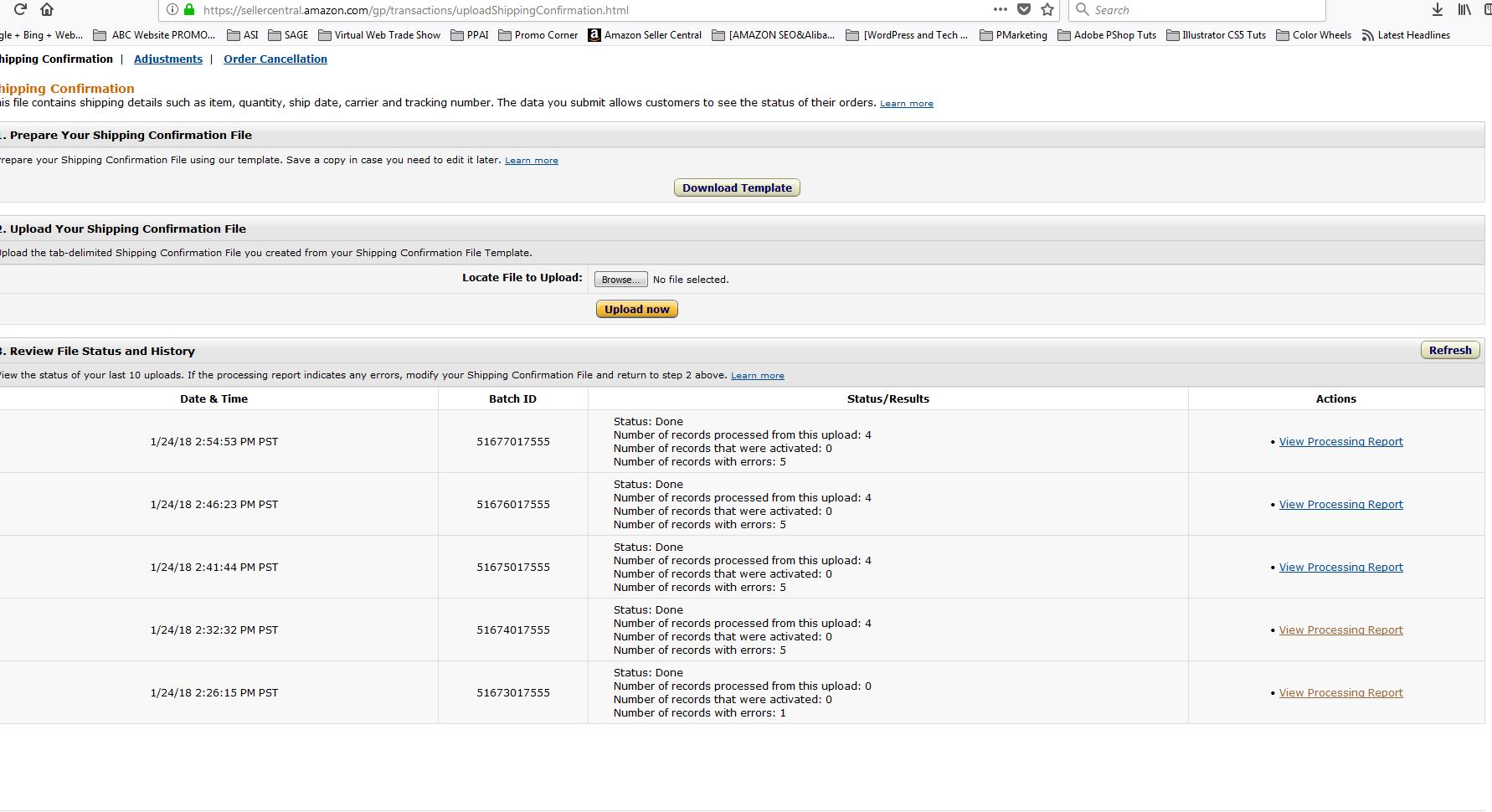This screenshot has width=1492, height=812.
Task: Open site information icon in address bar
Action: point(172,10)
